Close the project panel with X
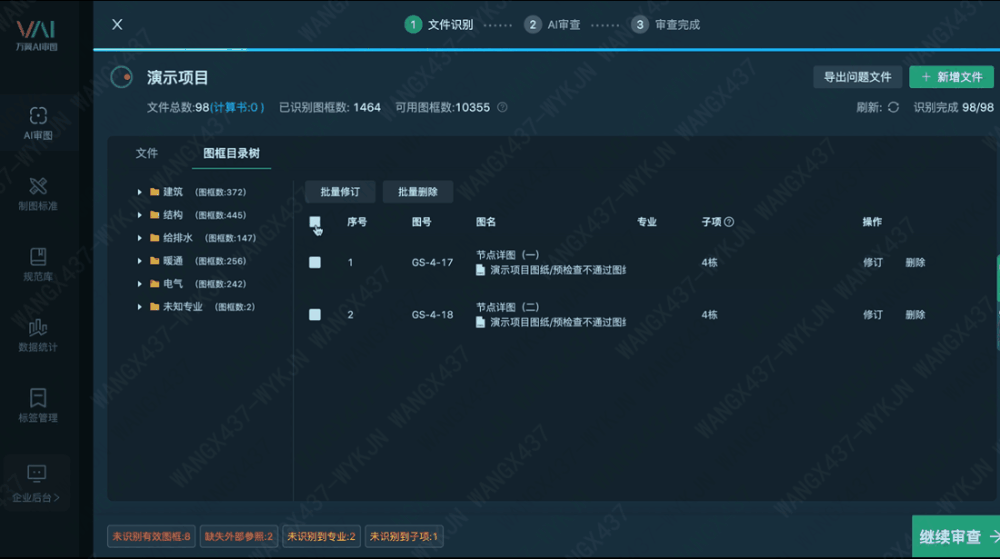Viewport: 1000px width, 559px height. coord(117,25)
